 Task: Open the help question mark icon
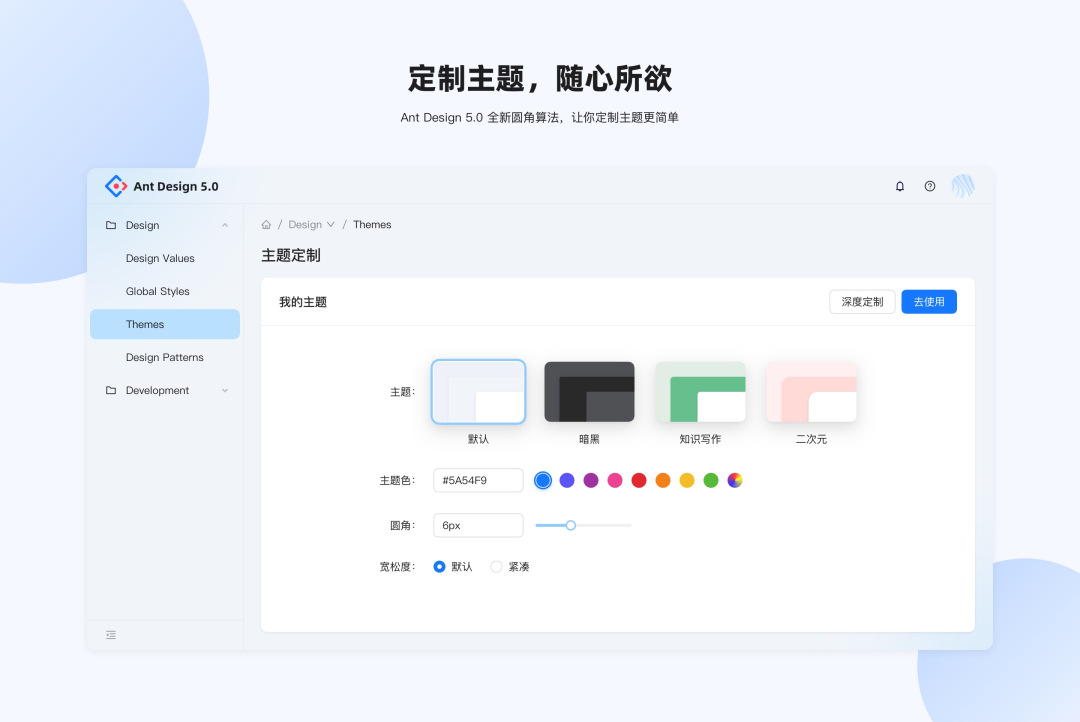[x=930, y=186]
